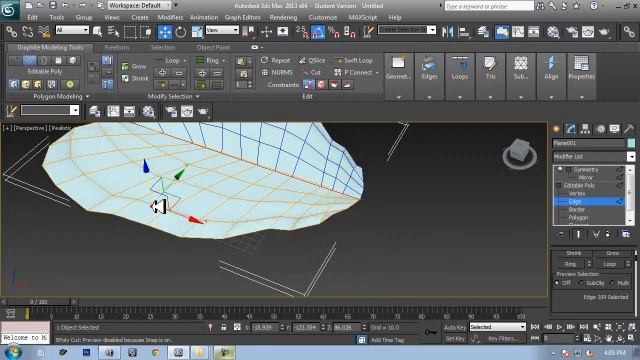Switch to the Object Paint ribbon tab

pyautogui.click(x=213, y=48)
